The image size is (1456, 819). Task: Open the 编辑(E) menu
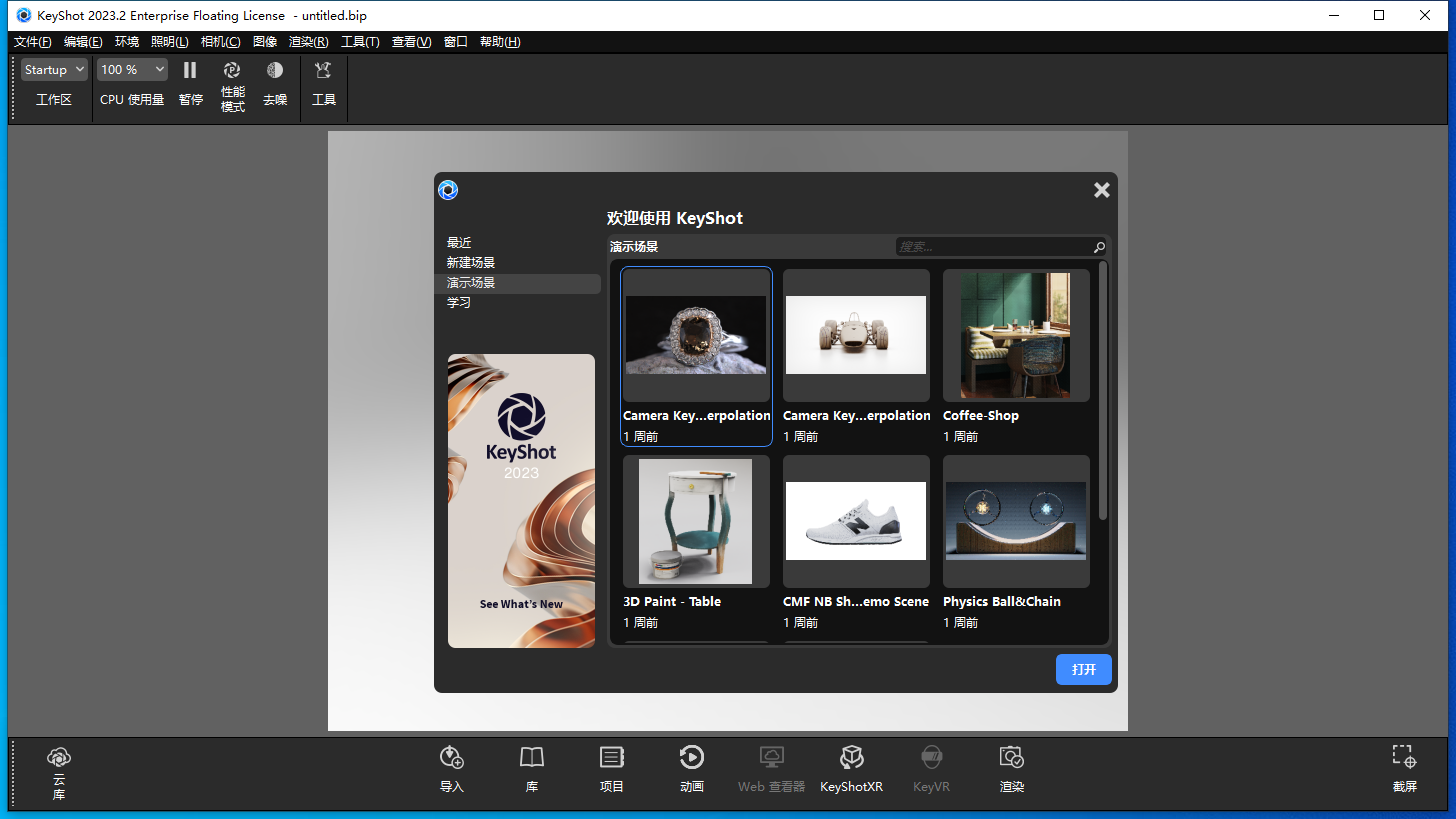(x=83, y=42)
